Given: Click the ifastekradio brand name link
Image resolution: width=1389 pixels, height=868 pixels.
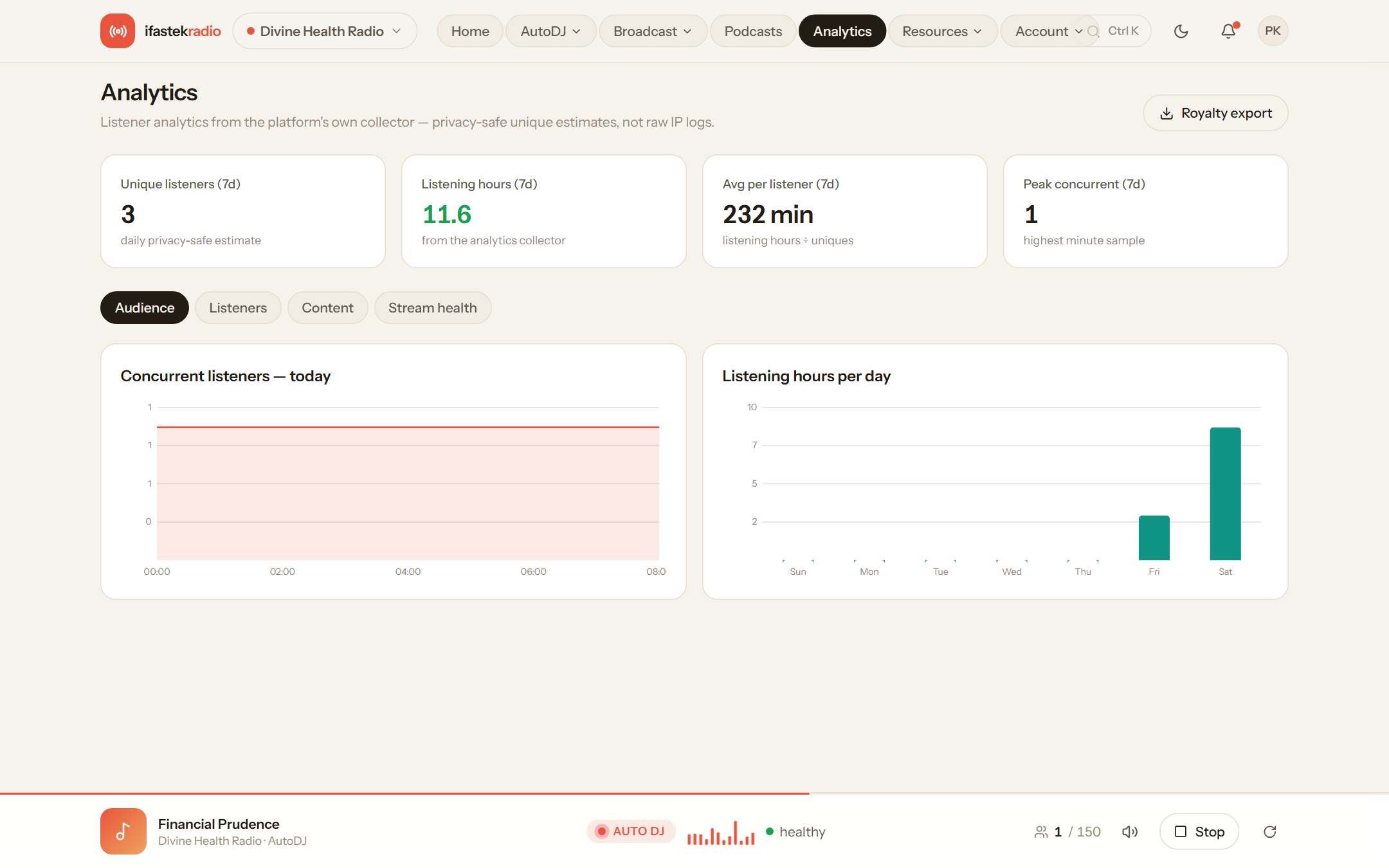Looking at the screenshot, I should pos(183,31).
